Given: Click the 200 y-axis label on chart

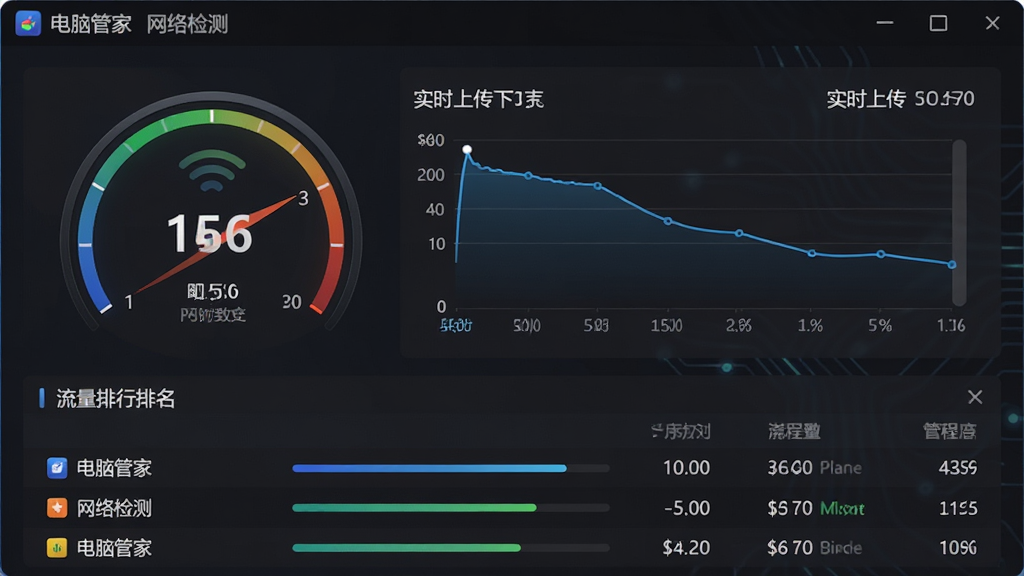Looking at the screenshot, I should click(x=430, y=174).
